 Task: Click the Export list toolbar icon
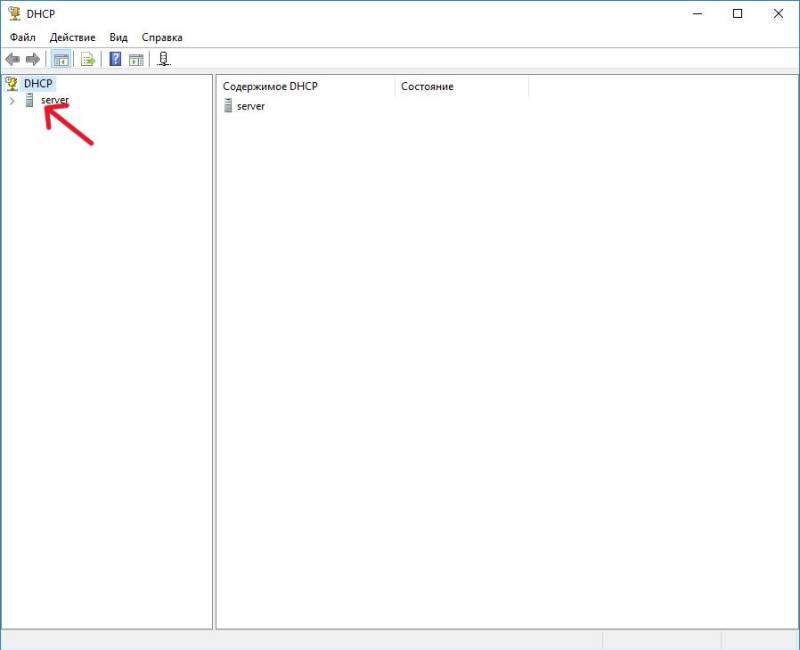point(87,59)
